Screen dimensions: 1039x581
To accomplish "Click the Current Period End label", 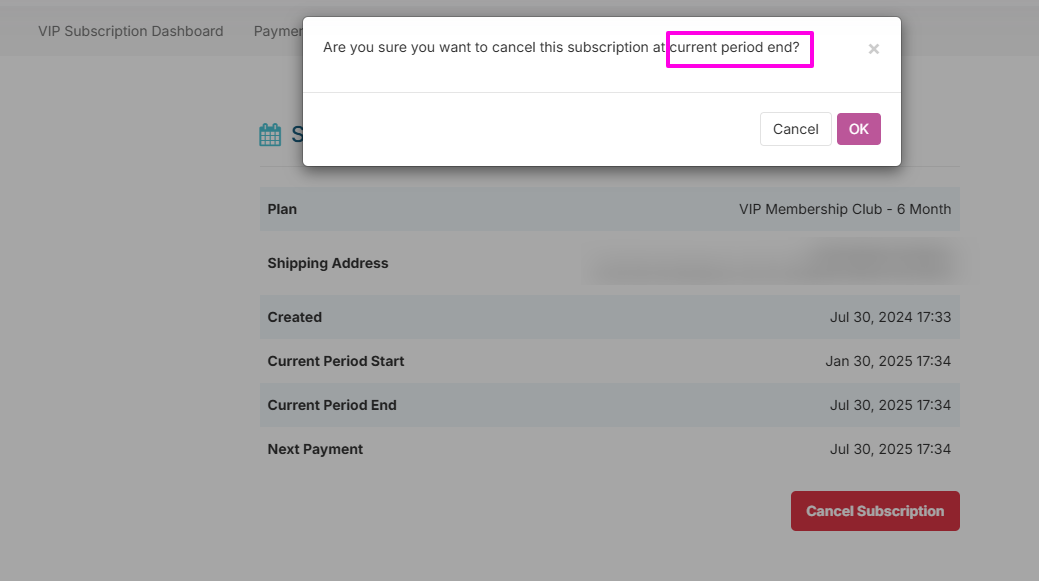I will [332, 405].
